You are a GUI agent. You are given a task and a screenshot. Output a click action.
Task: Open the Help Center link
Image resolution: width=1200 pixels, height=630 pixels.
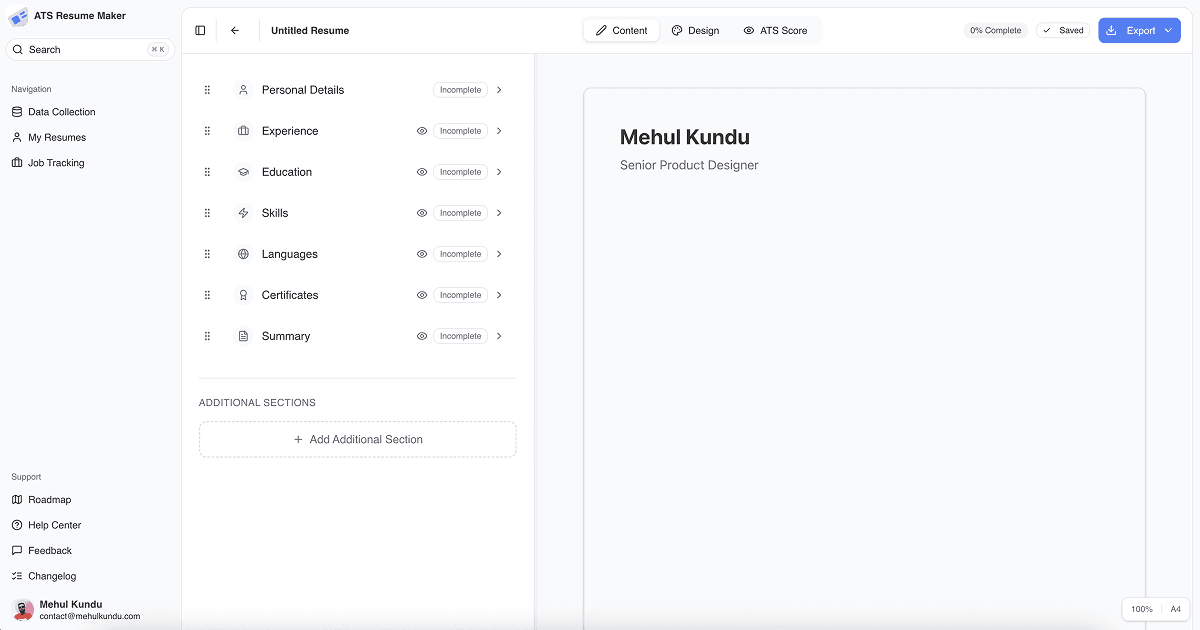click(54, 525)
